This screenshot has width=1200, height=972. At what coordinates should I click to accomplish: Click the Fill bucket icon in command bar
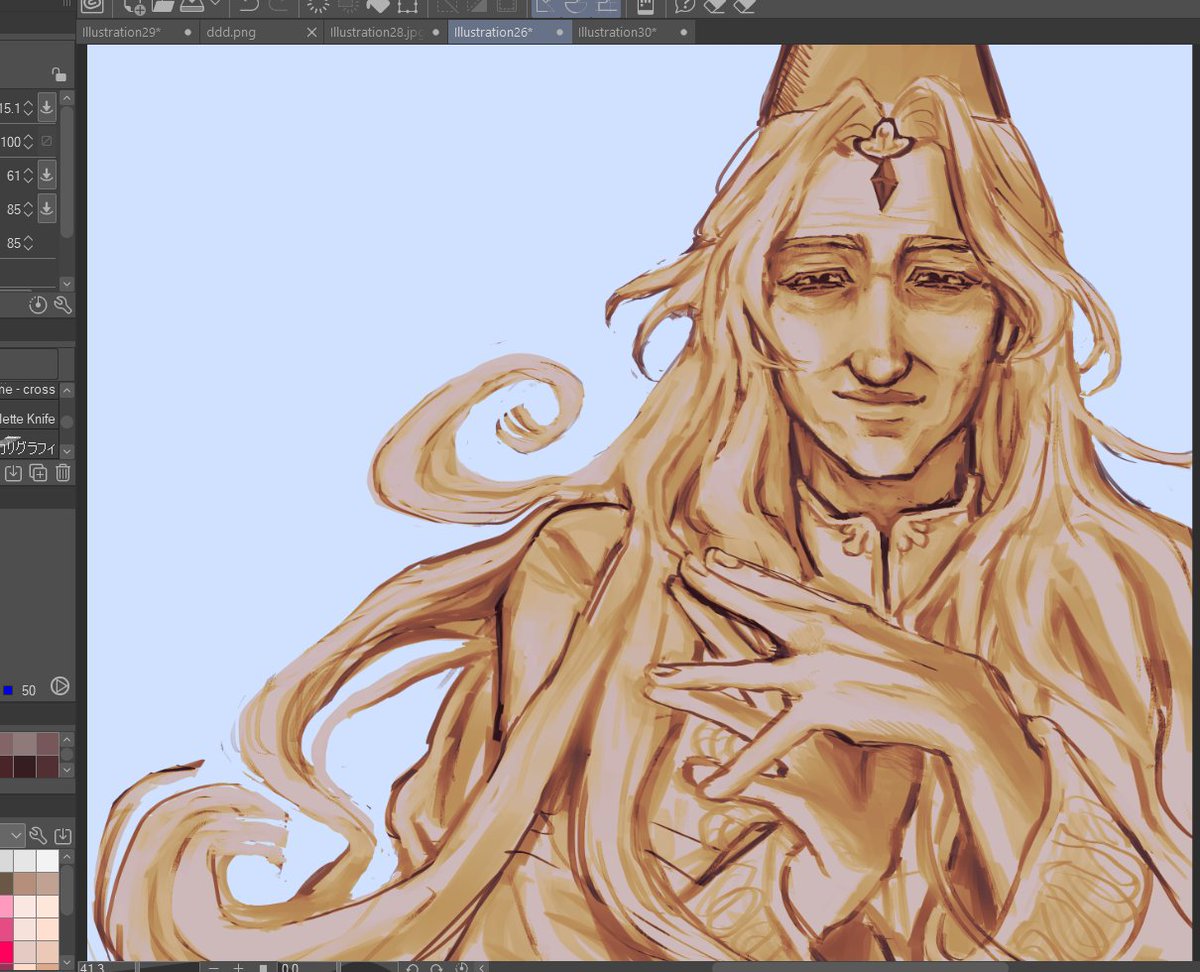click(378, 6)
